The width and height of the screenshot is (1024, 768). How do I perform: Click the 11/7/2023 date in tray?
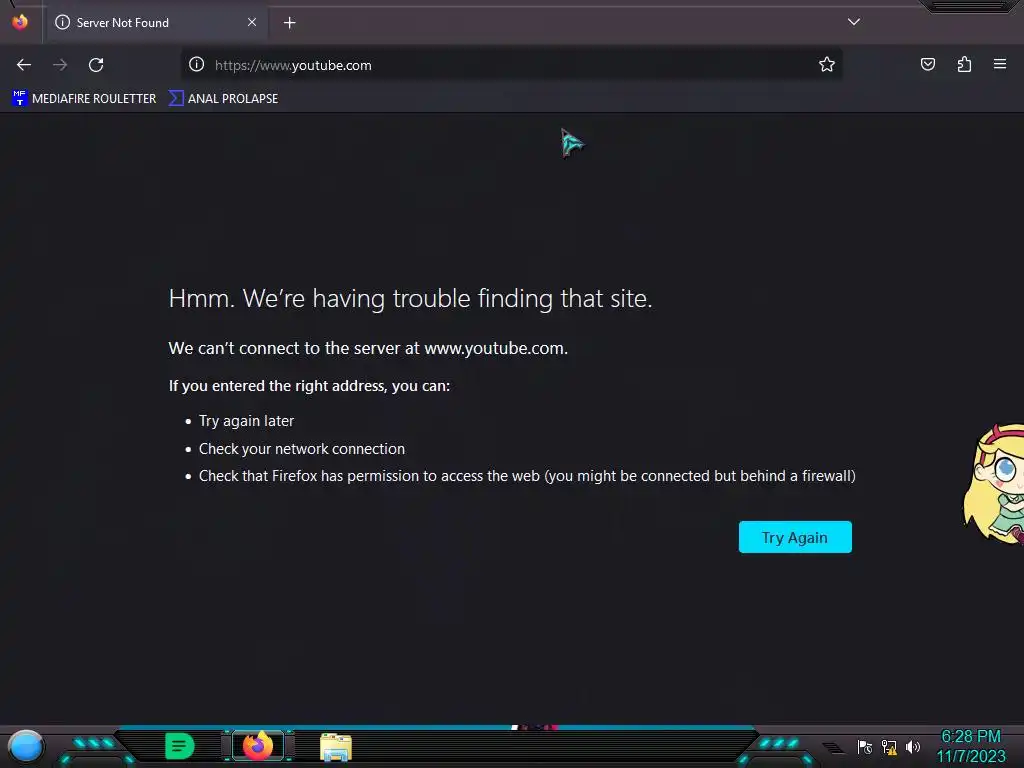point(971,757)
